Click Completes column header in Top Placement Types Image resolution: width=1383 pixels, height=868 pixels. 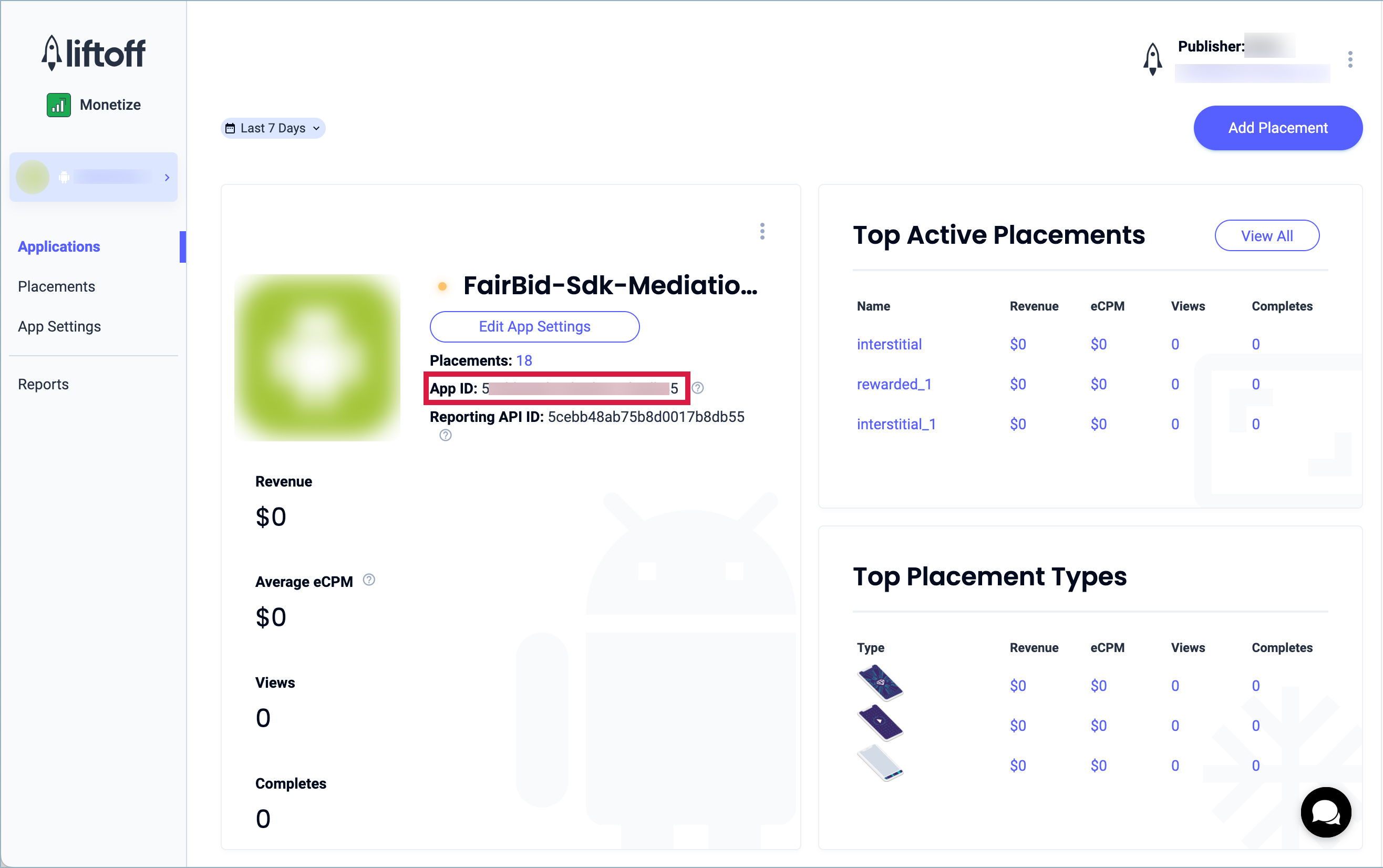pyautogui.click(x=1282, y=647)
